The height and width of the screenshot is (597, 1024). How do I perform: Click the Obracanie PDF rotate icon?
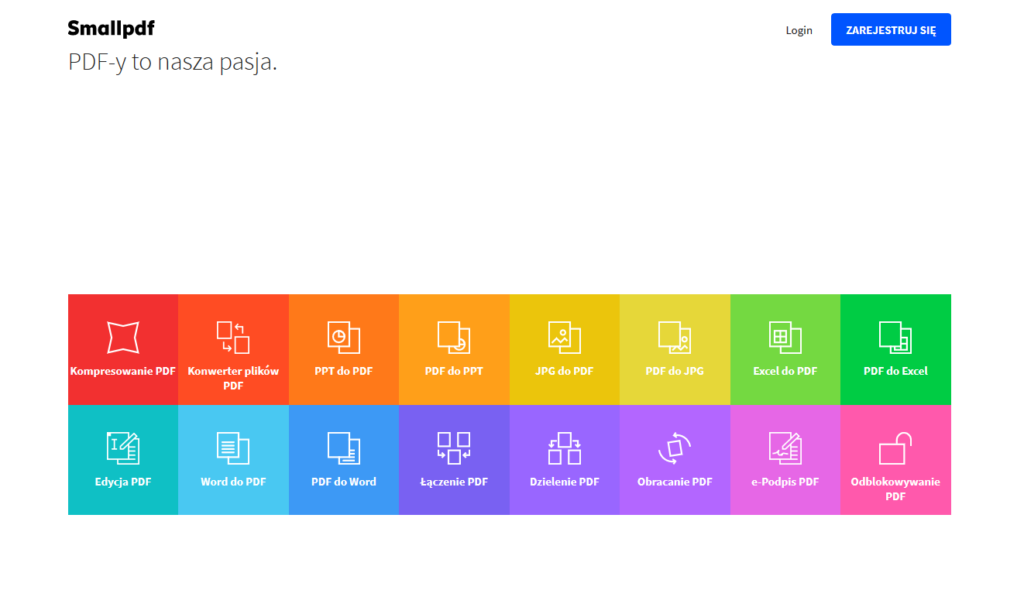(x=674, y=447)
